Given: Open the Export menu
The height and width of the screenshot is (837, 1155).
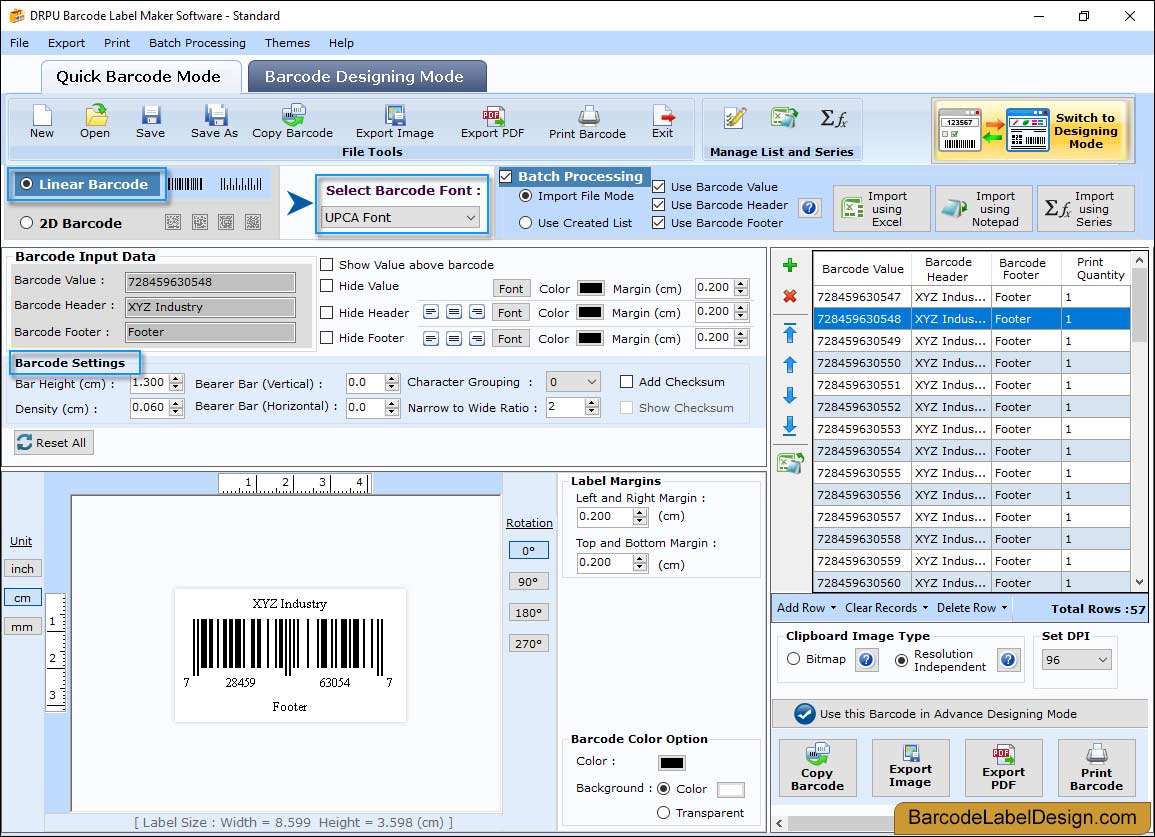Looking at the screenshot, I should click(66, 43).
